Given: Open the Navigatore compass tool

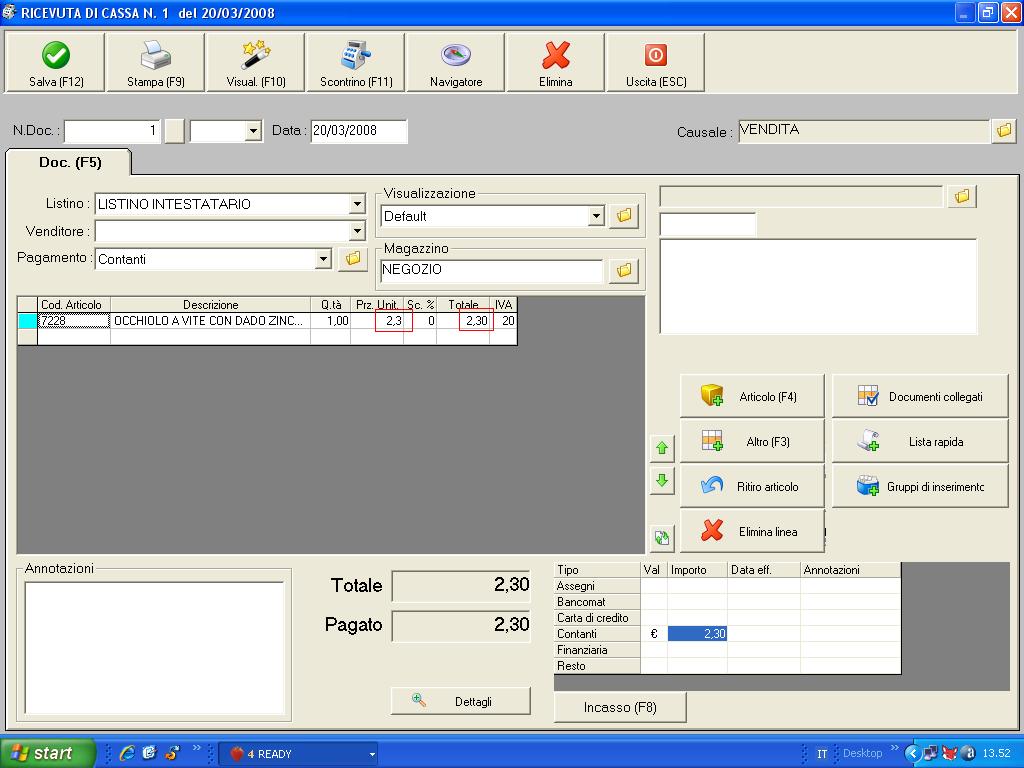Looking at the screenshot, I should (456, 63).
